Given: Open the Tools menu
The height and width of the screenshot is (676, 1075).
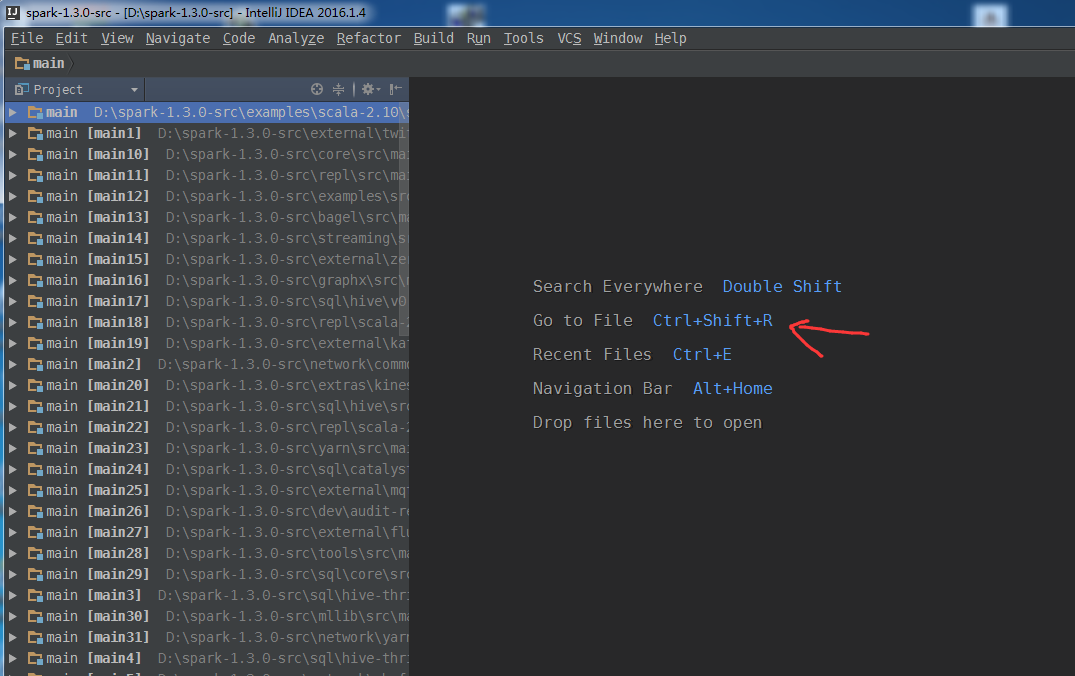Looking at the screenshot, I should click(x=524, y=38).
